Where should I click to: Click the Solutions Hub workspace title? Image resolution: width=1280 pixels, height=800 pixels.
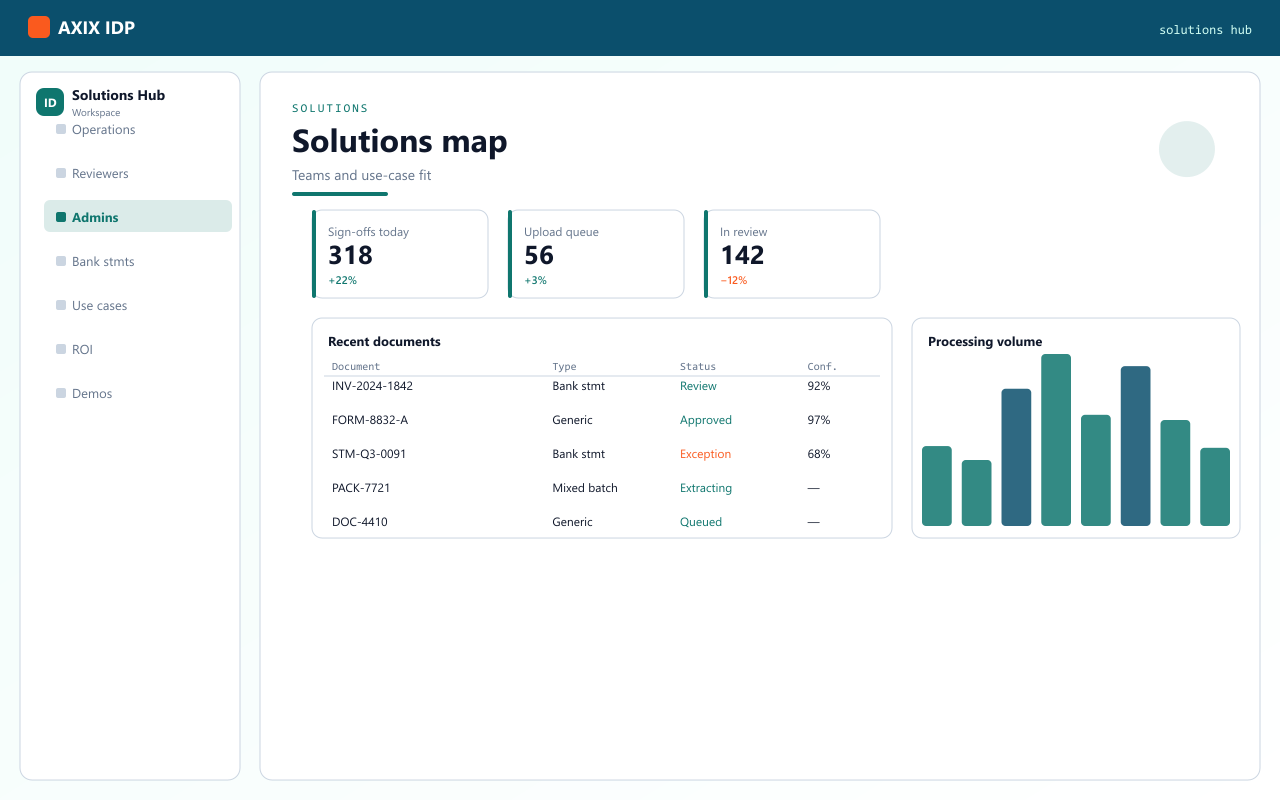click(118, 95)
